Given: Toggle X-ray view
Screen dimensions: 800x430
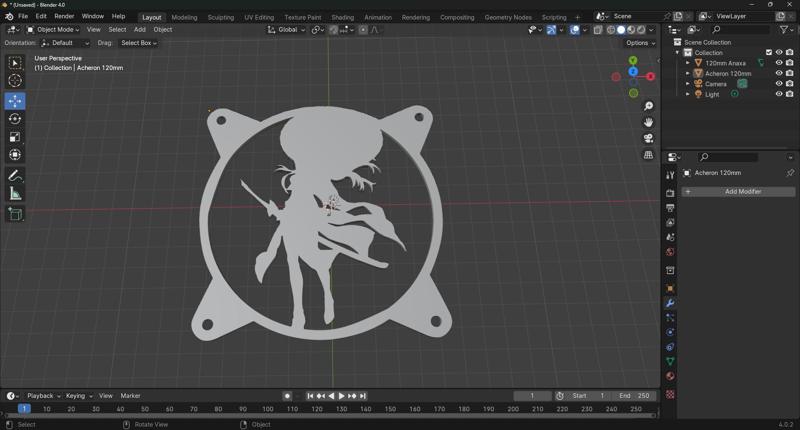Looking at the screenshot, I should (x=598, y=30).
